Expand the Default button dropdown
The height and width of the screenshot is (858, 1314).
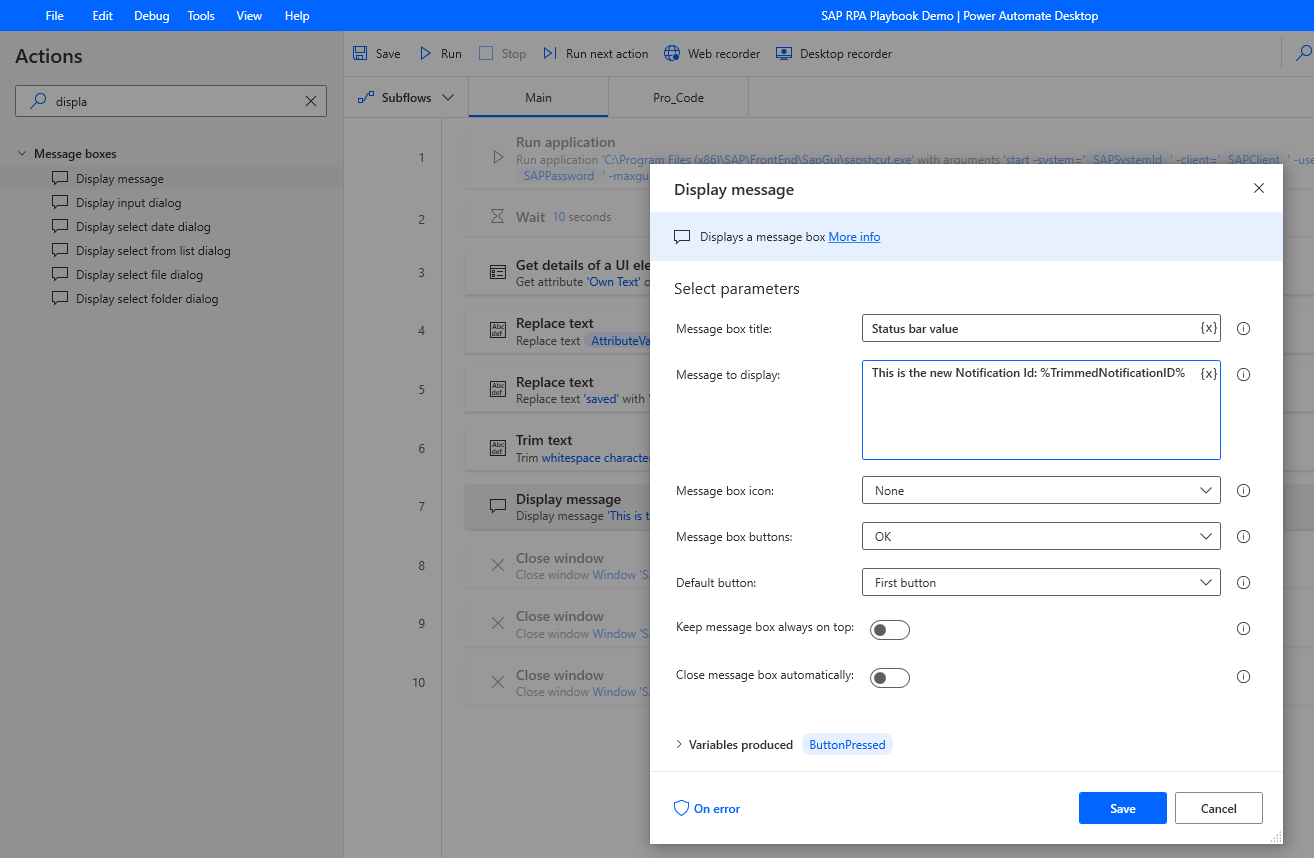[1041, 582]
